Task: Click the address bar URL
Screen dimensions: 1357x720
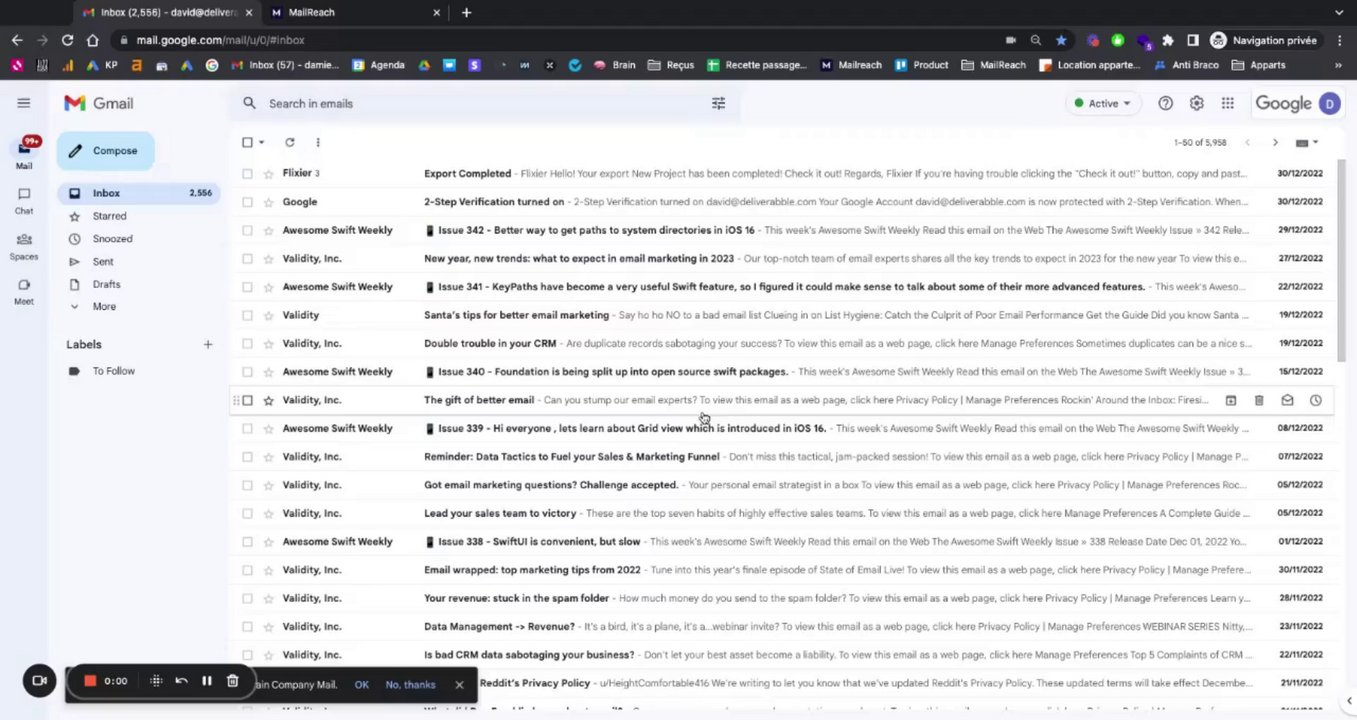Action: coord(221,40)
